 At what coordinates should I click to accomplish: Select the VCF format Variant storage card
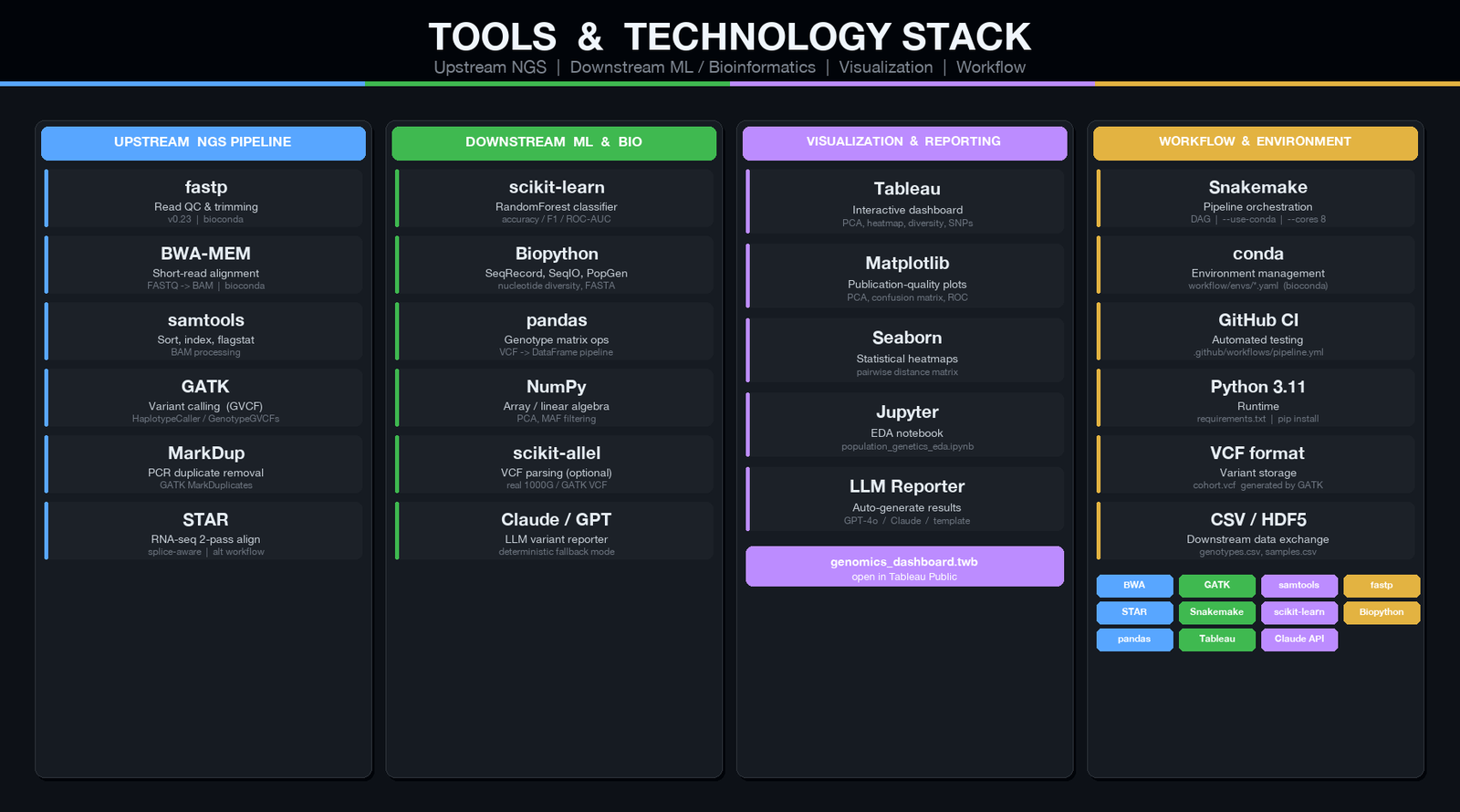point(1256,464)
